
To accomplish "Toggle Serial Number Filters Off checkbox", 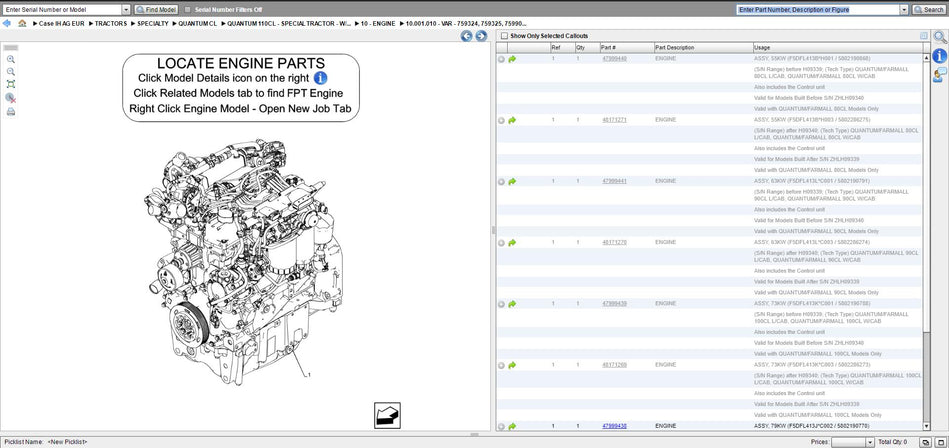I will tap(187, 9).
